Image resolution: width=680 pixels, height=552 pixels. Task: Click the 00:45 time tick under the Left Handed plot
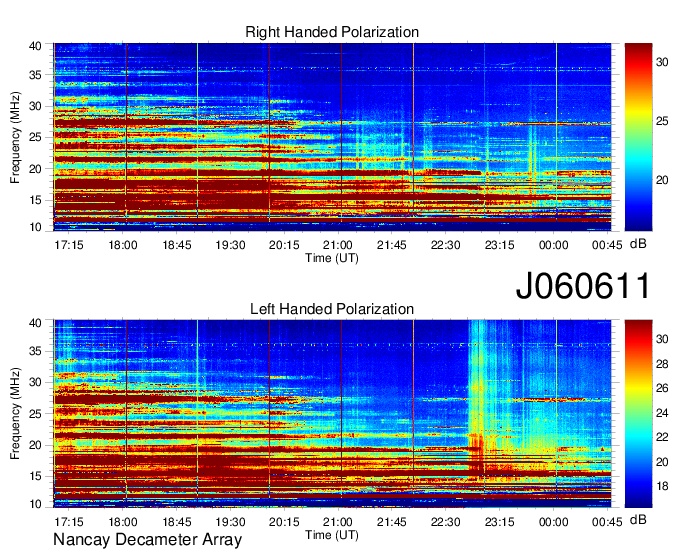[x=607, y=522]
